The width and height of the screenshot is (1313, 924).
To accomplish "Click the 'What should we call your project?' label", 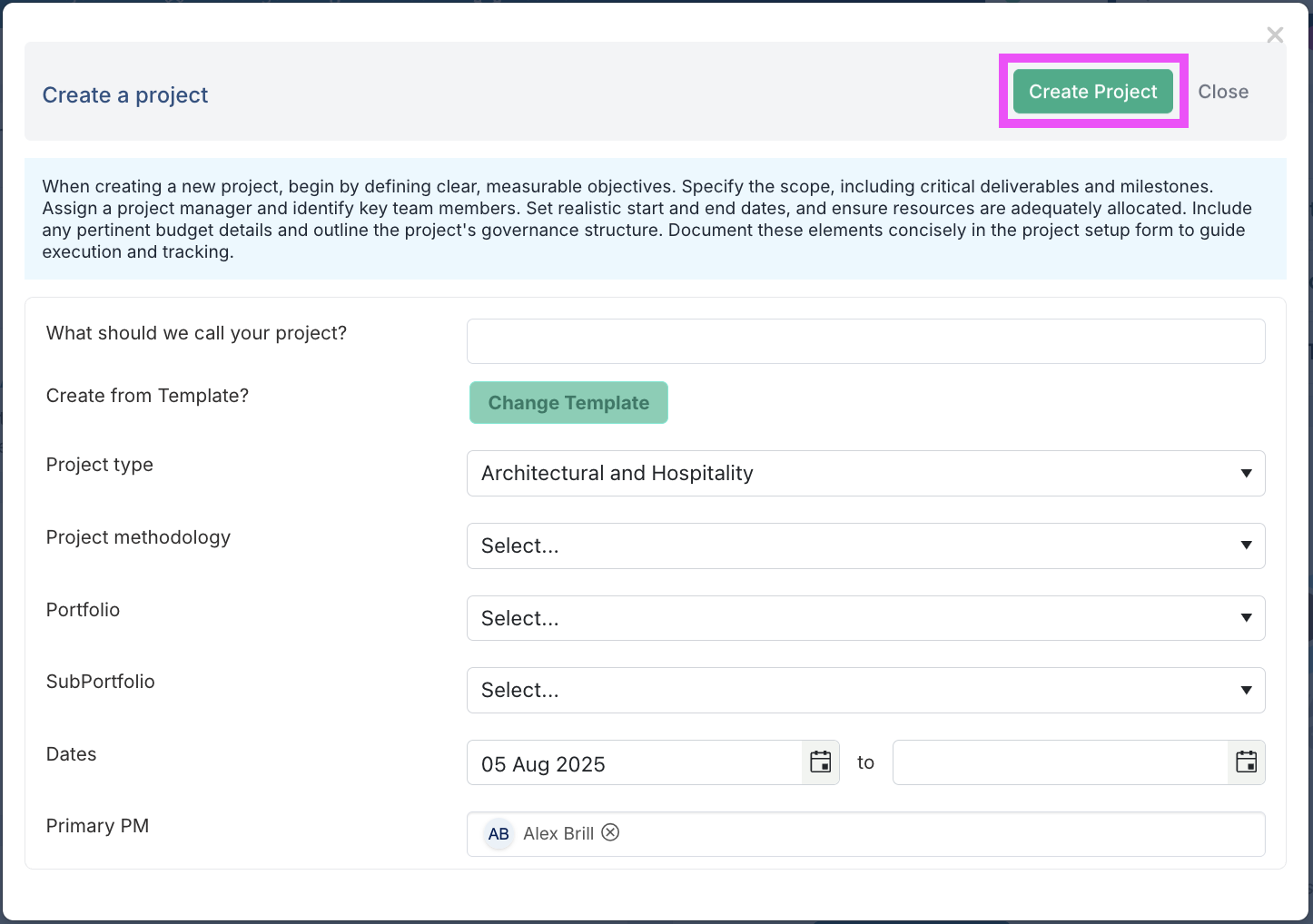I will click(196, 333).
